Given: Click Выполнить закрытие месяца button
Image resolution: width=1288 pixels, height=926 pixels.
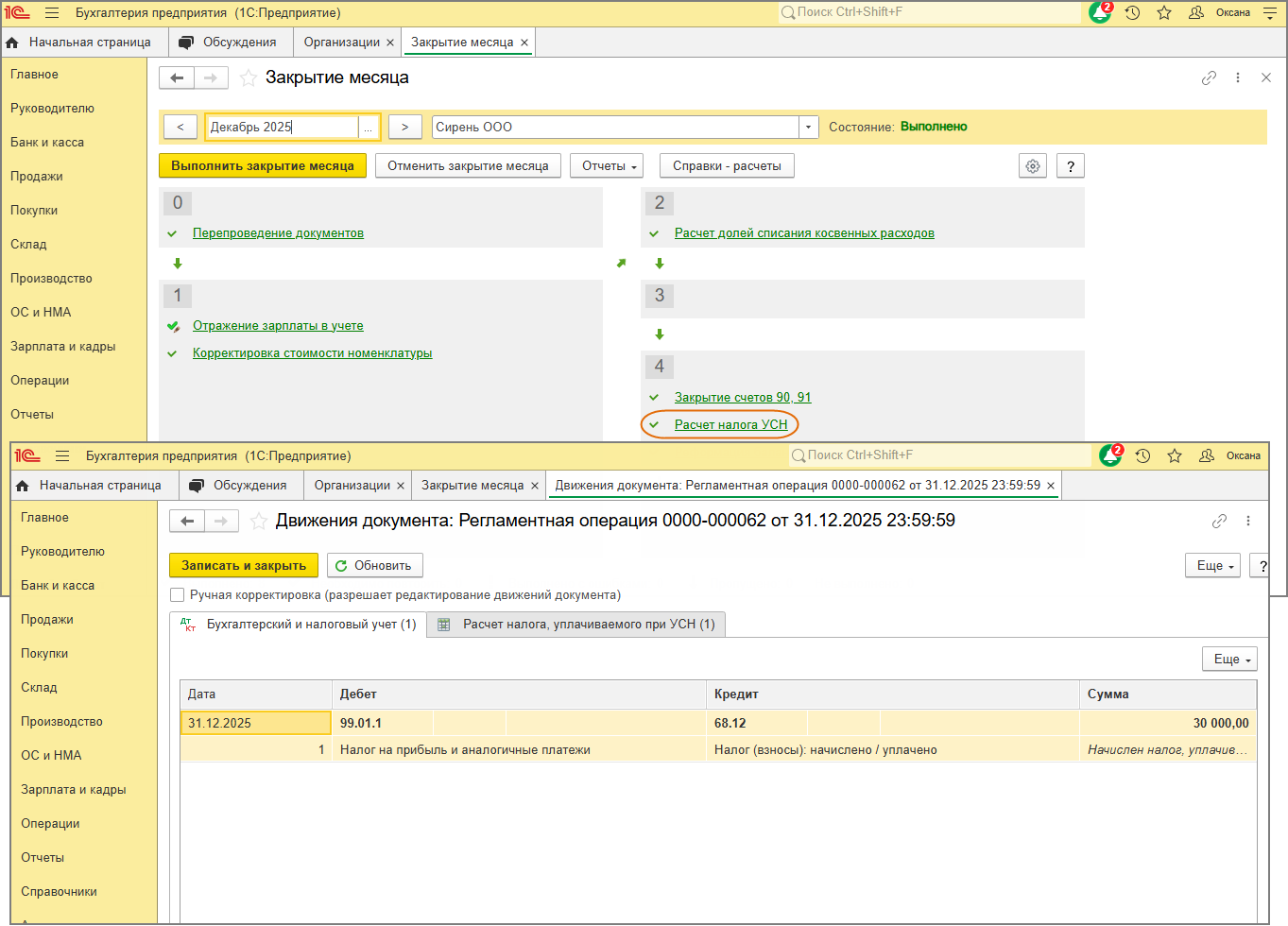Looking at the screenshot, I should click(263, 166).
